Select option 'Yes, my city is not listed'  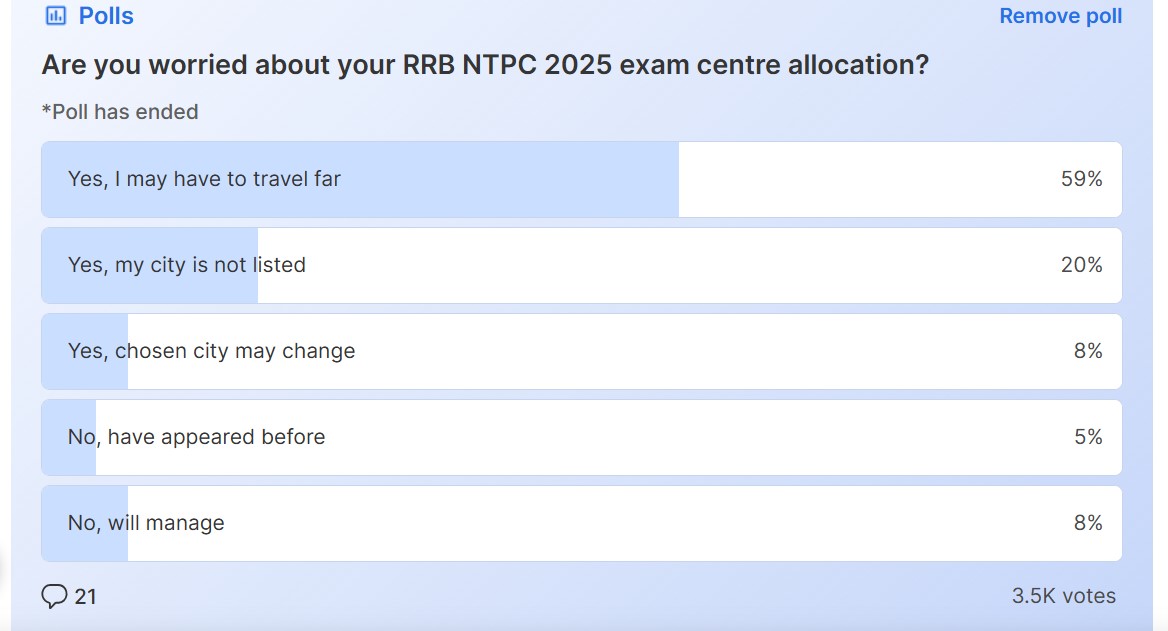click(186, 265)
